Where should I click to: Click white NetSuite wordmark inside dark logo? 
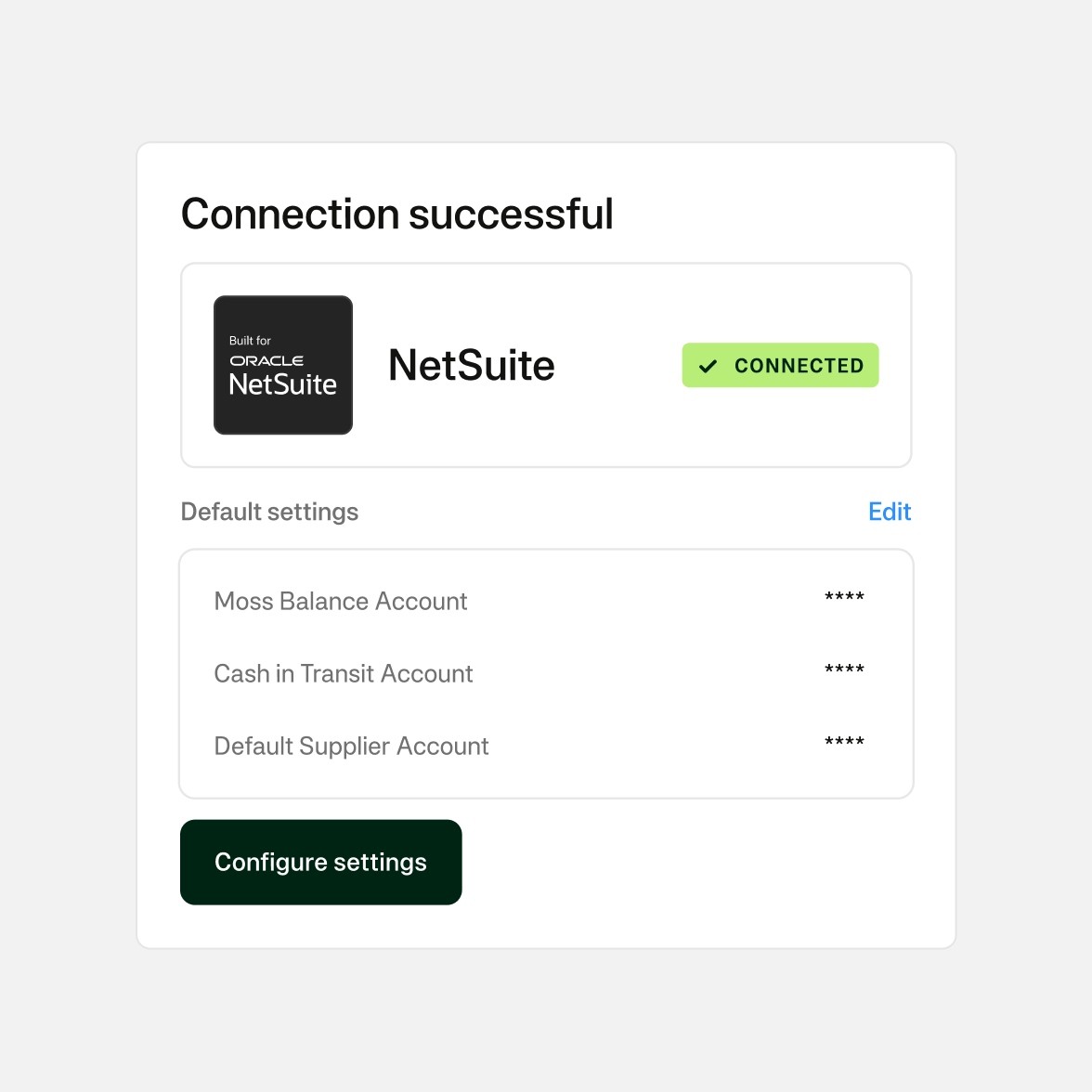pos(283,384)
